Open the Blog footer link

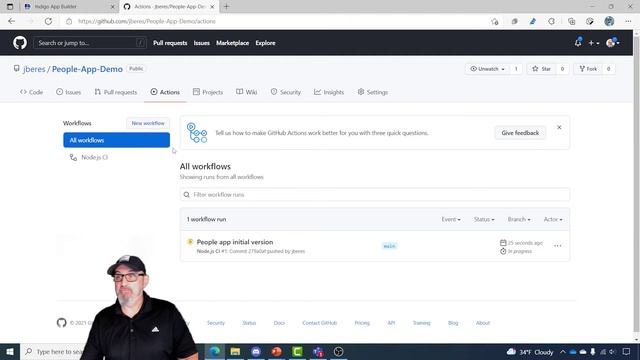click(453, 323)
